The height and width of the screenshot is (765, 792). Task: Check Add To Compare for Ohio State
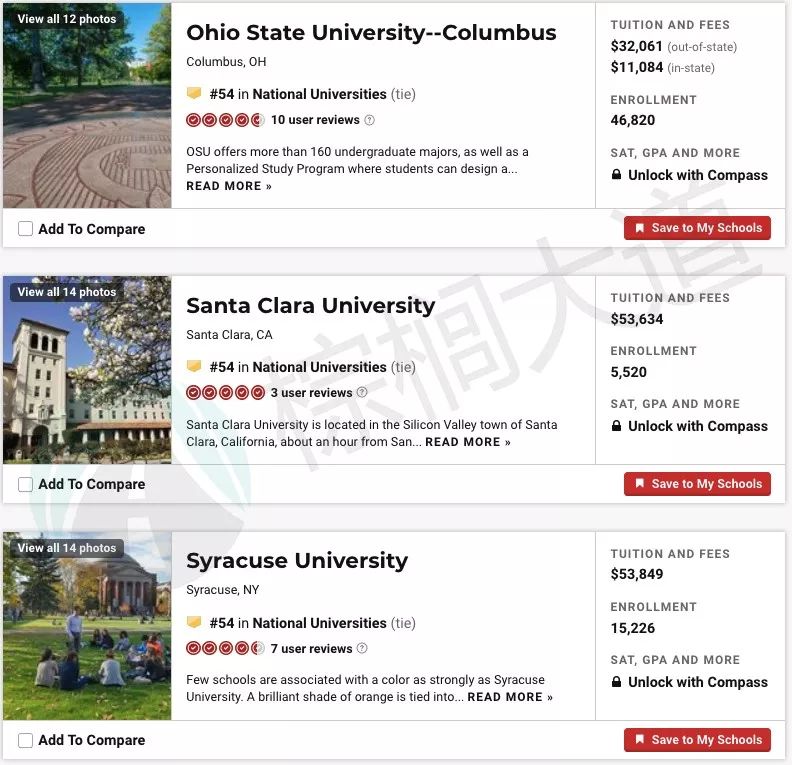[25, 229]
